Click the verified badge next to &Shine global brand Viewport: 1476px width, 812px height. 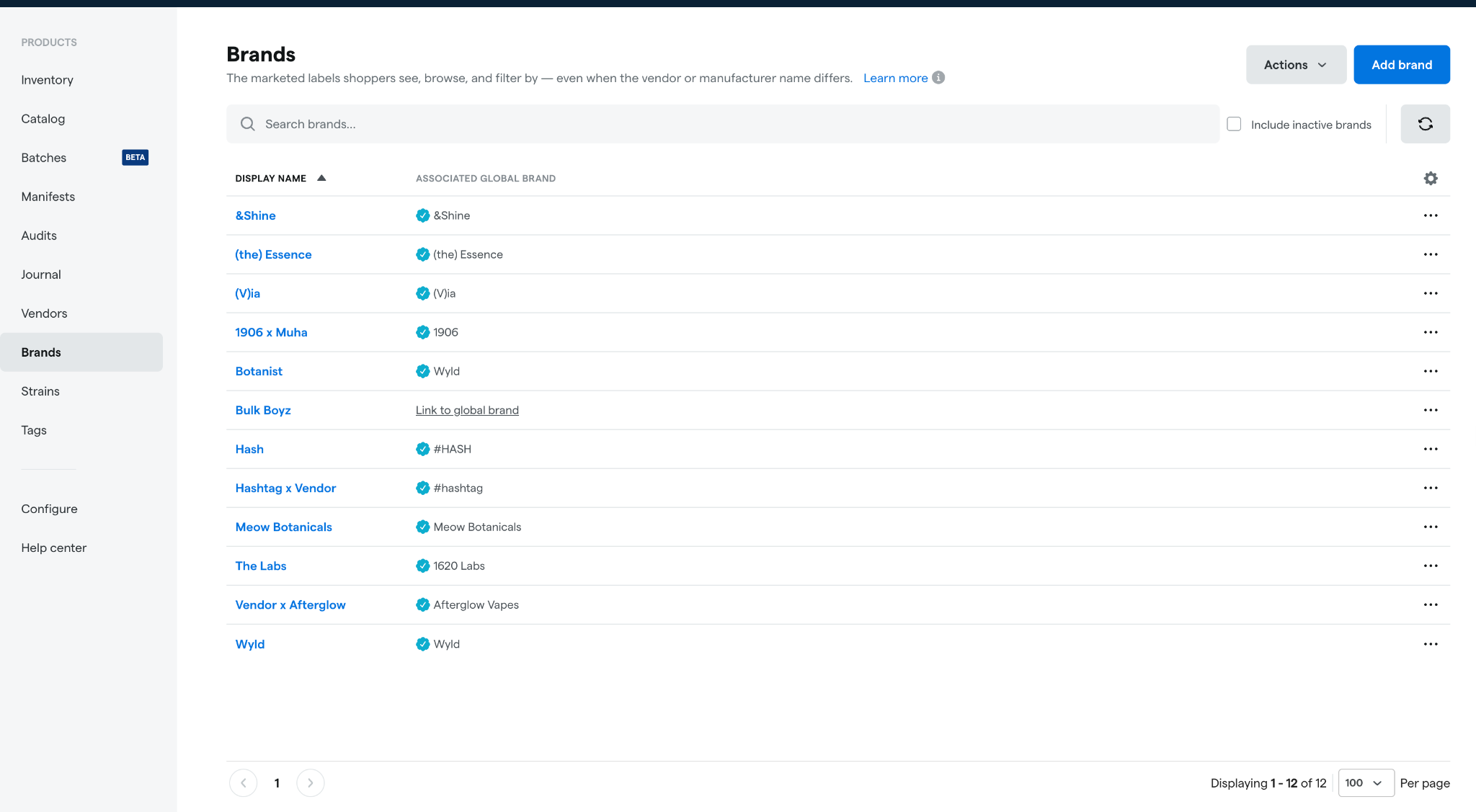[x=423, y=215]
